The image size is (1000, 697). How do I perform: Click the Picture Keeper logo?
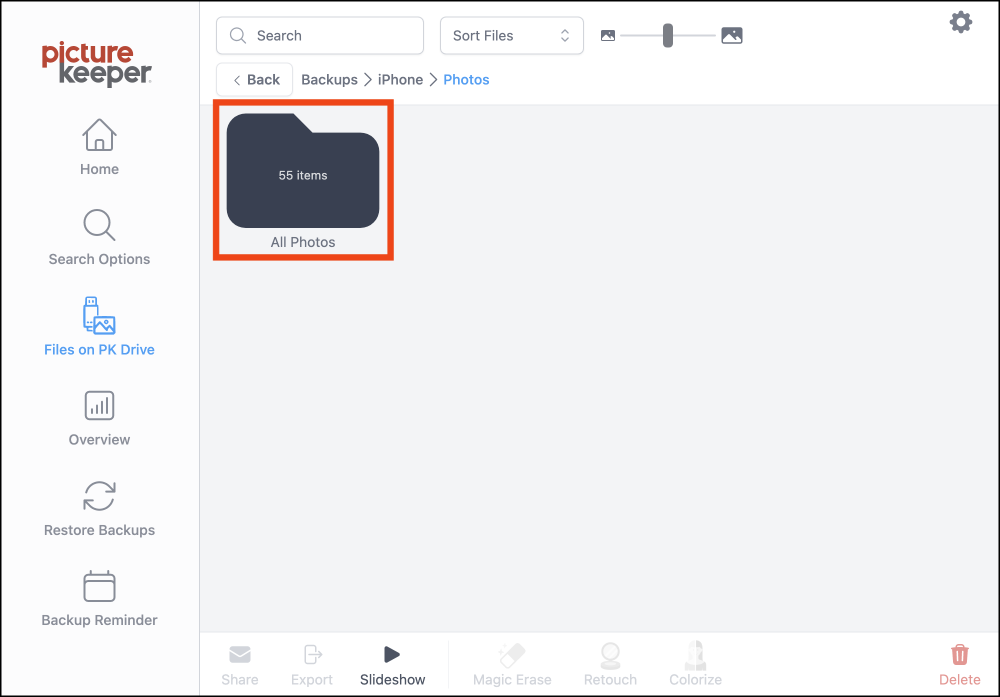click(97, 64)
